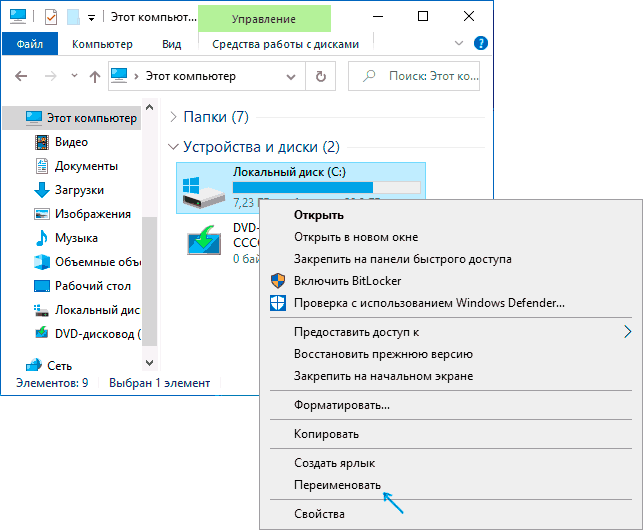
Task: Open the Средства работы с дисками tab
Action: coord(285,44)
